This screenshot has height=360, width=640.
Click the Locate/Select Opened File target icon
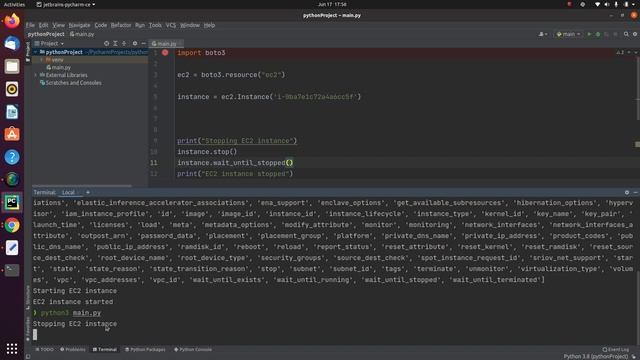(x=107, y=43)
